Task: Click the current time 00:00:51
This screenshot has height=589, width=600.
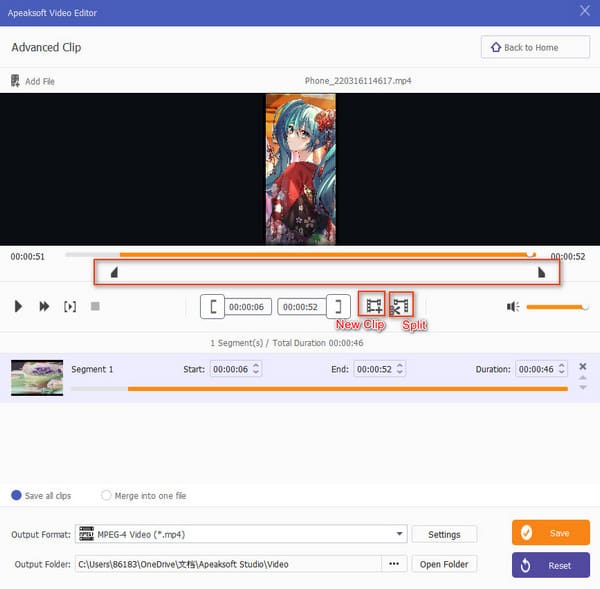Action: pyautogui.click(x=28, y=256)
